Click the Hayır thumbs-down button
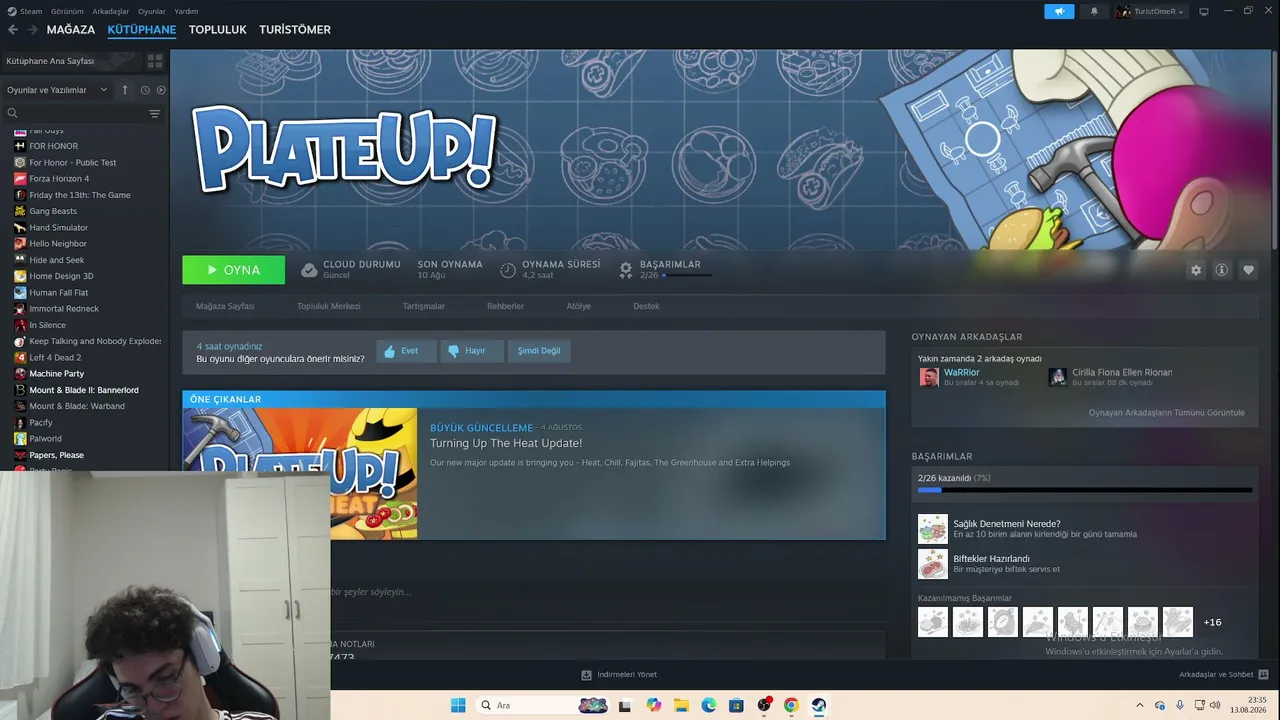 point(472,351)
